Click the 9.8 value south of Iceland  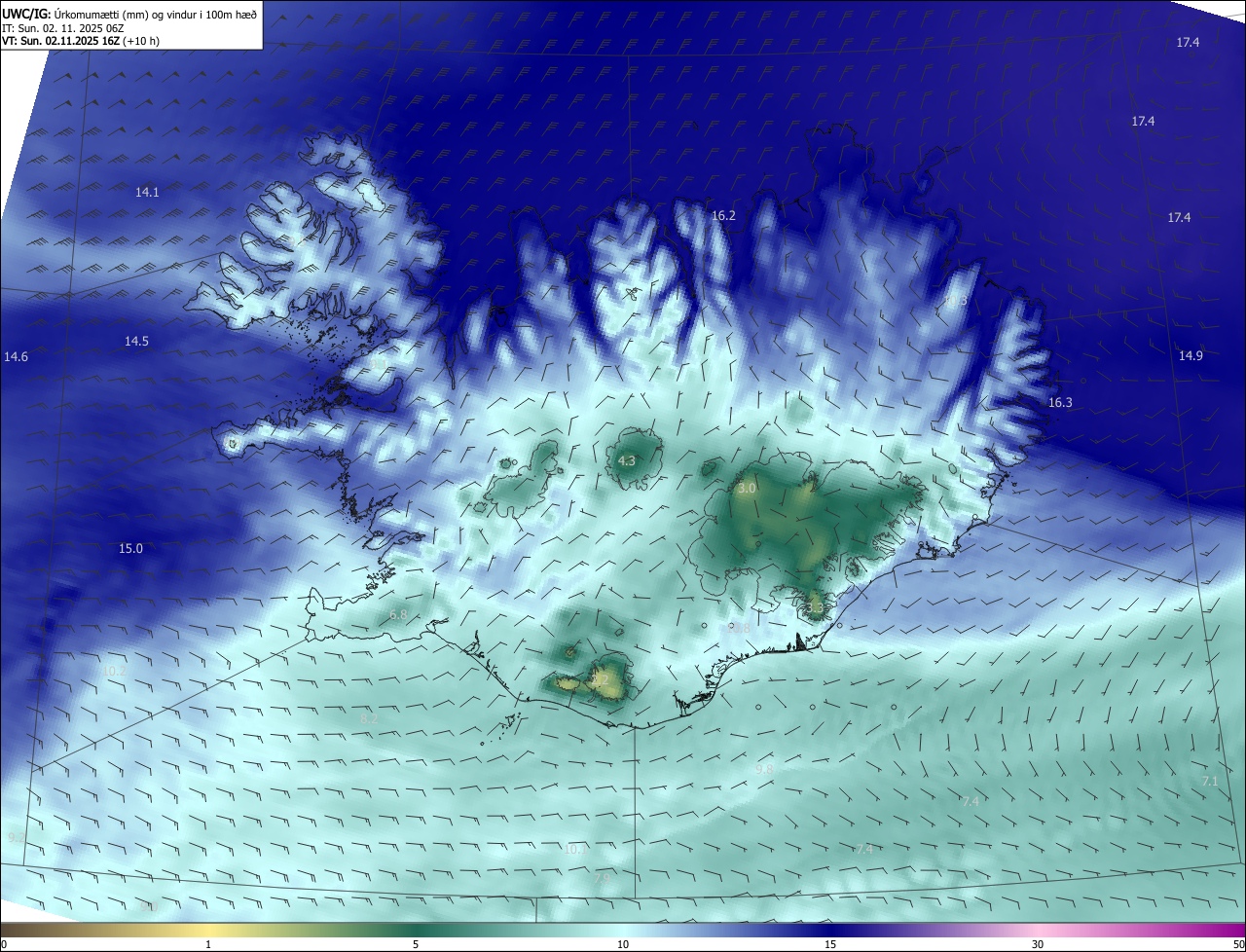(x=764, y=769)
